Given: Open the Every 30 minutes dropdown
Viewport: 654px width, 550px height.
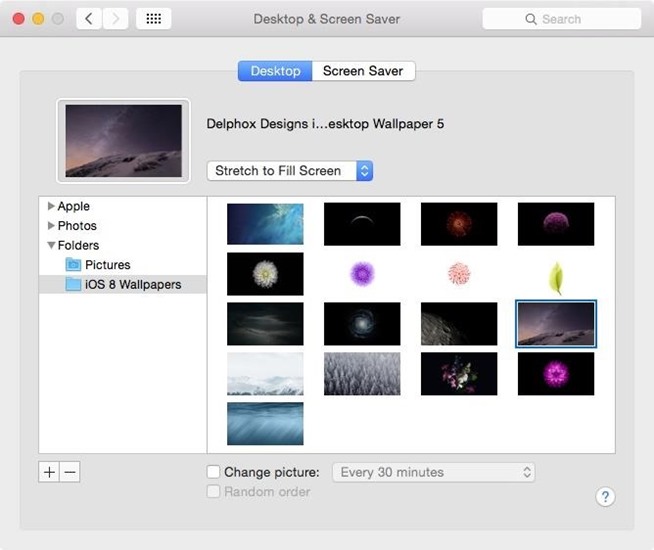Looking at the screenshot, I should tap(433, 472).
